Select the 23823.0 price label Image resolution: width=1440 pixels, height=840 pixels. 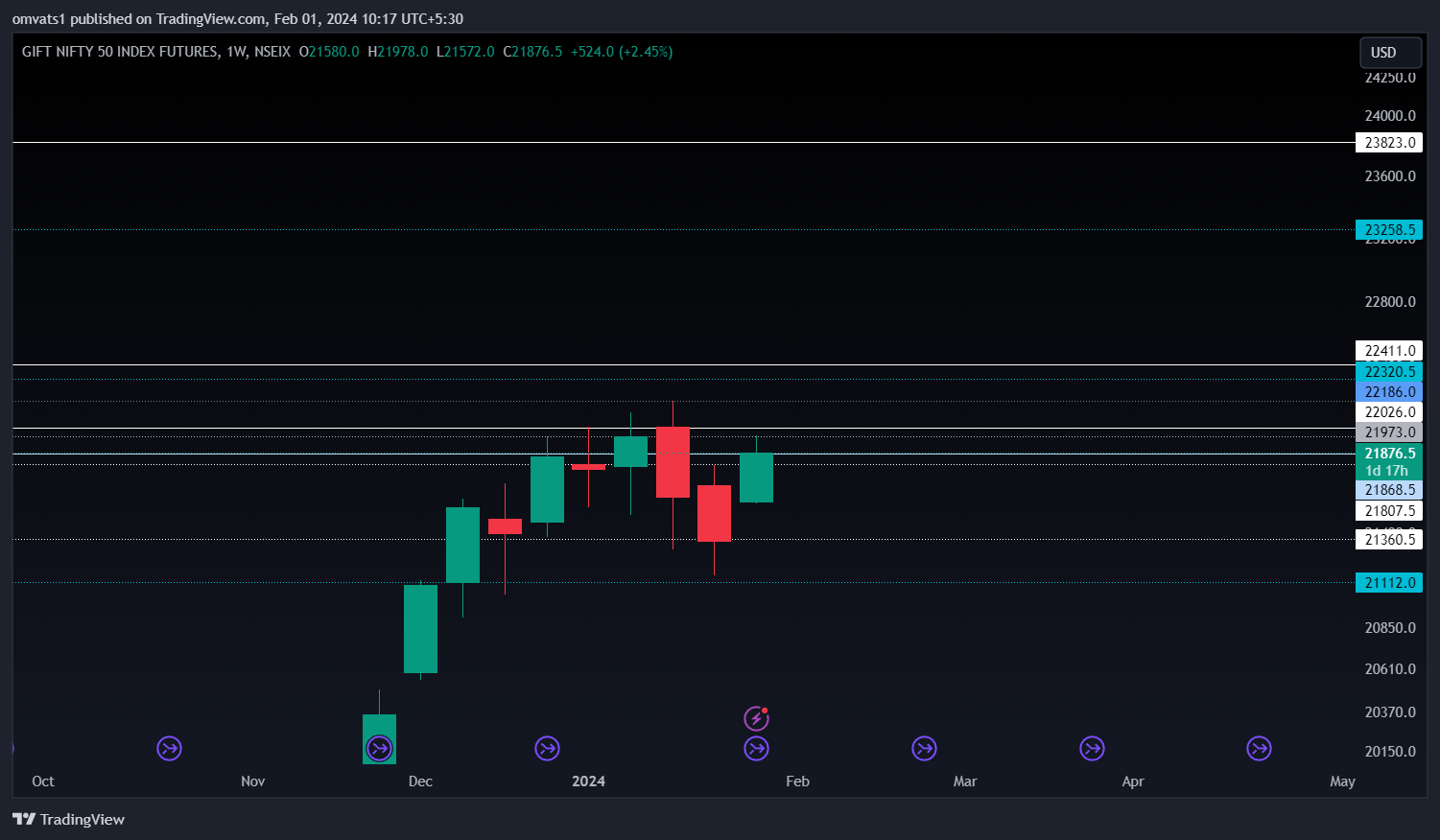(1389, 143)
